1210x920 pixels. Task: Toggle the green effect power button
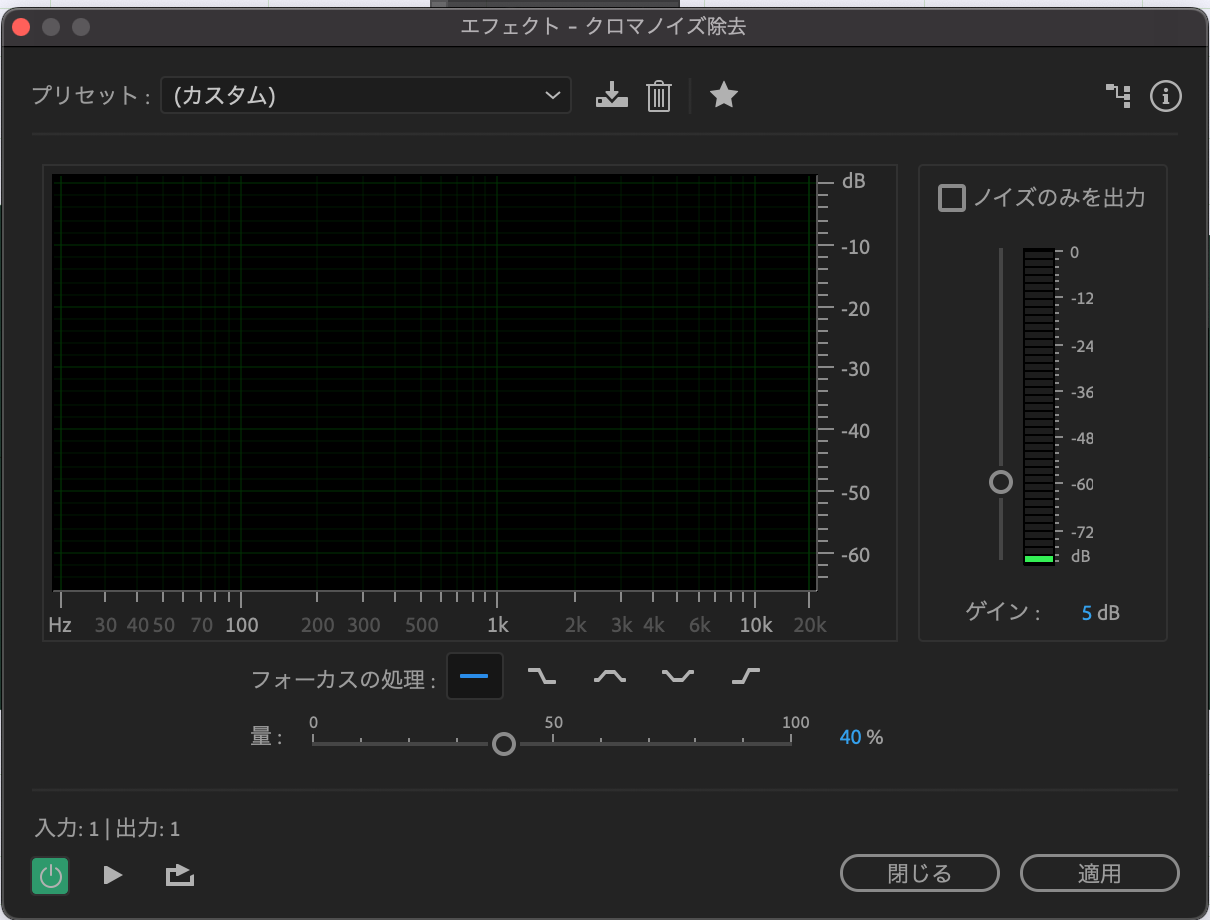click(x=51, y=876)
